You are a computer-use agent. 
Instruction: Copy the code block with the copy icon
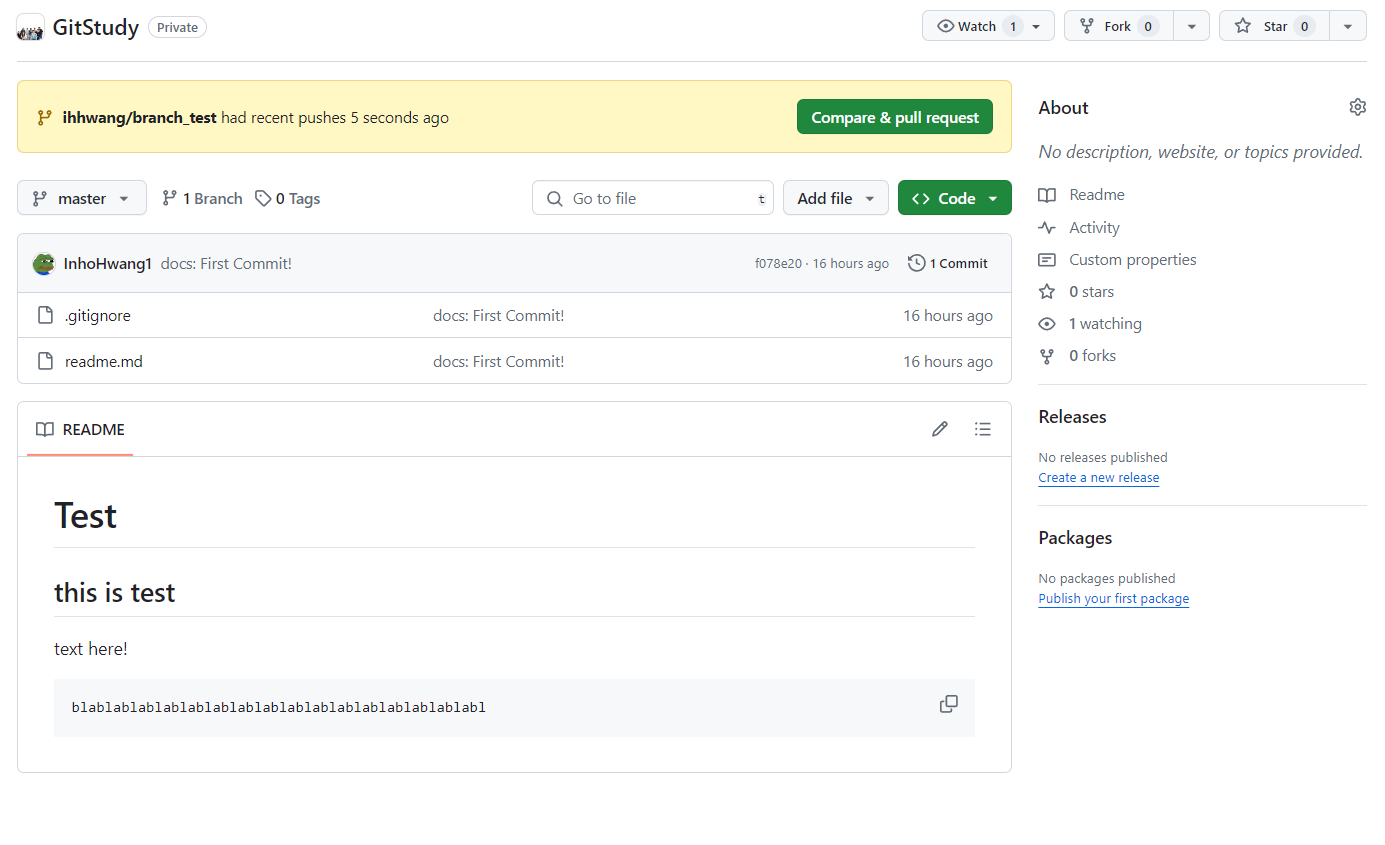point(949,704)
